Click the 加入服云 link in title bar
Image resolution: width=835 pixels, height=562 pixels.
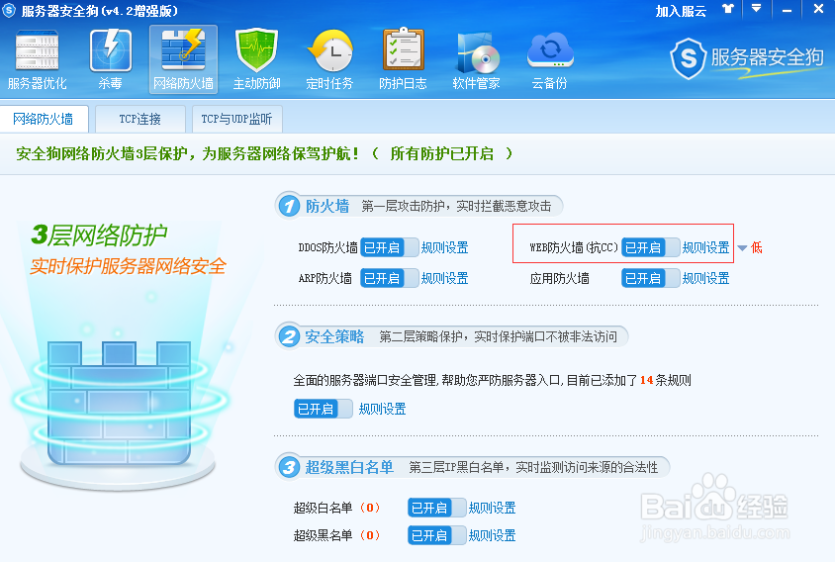pos(681,11)
